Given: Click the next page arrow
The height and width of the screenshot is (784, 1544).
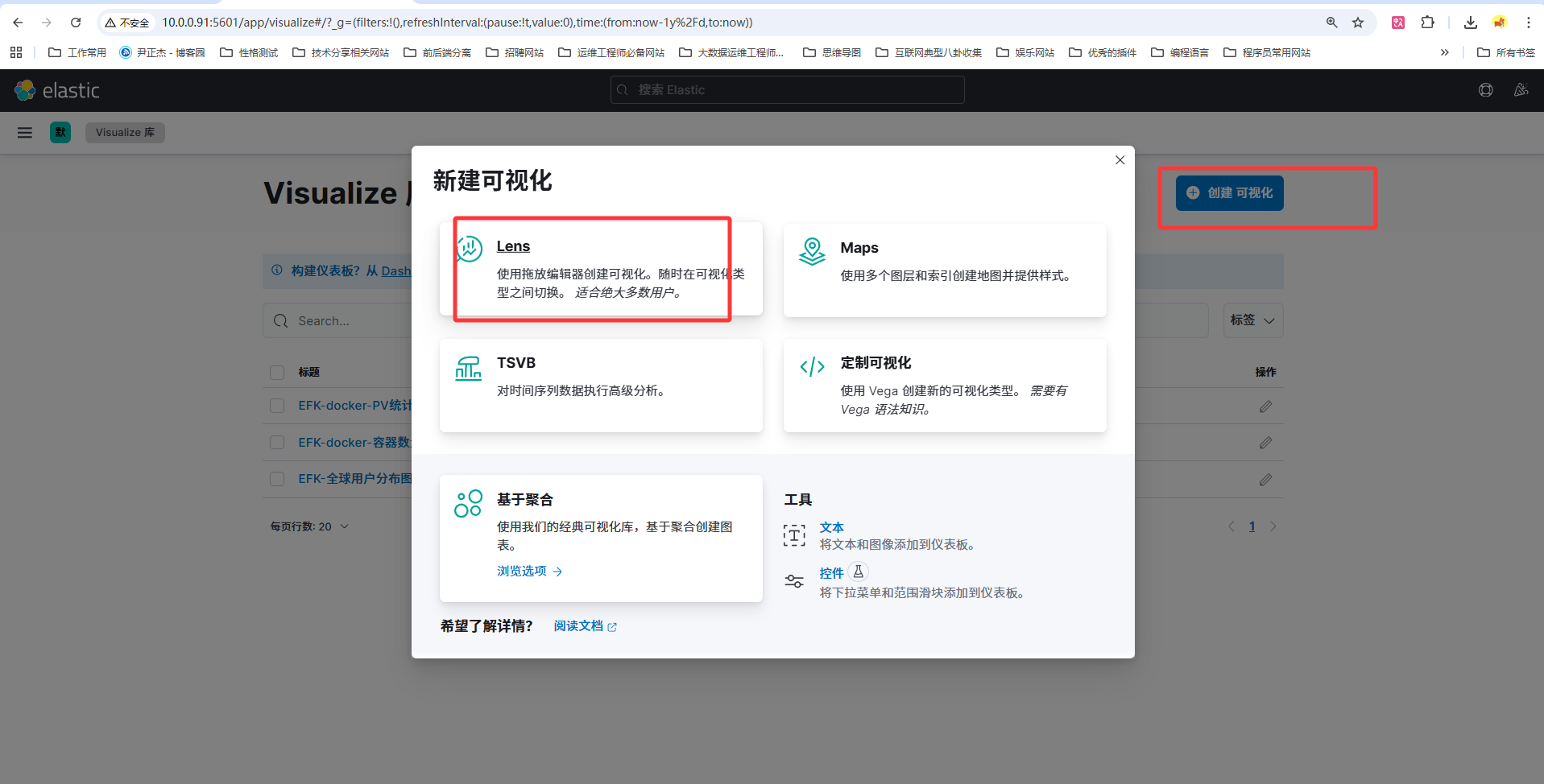Looking at the screenshot, I should pyautogui.click(x=1273, y=526).
